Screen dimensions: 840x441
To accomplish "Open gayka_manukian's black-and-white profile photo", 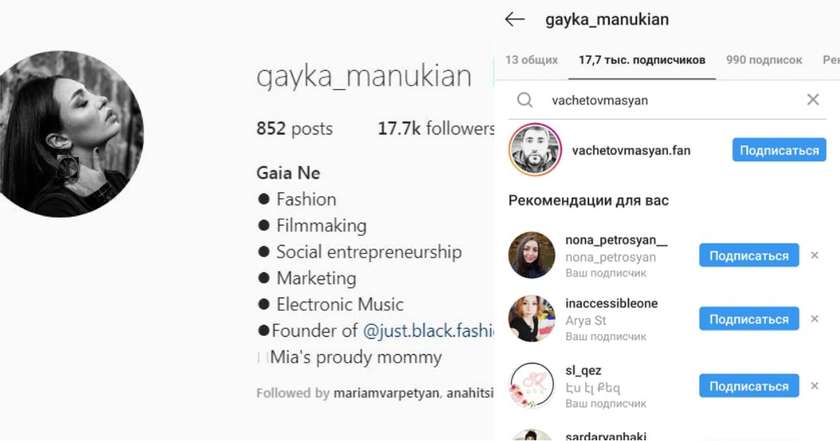I will tap(67, 134).
